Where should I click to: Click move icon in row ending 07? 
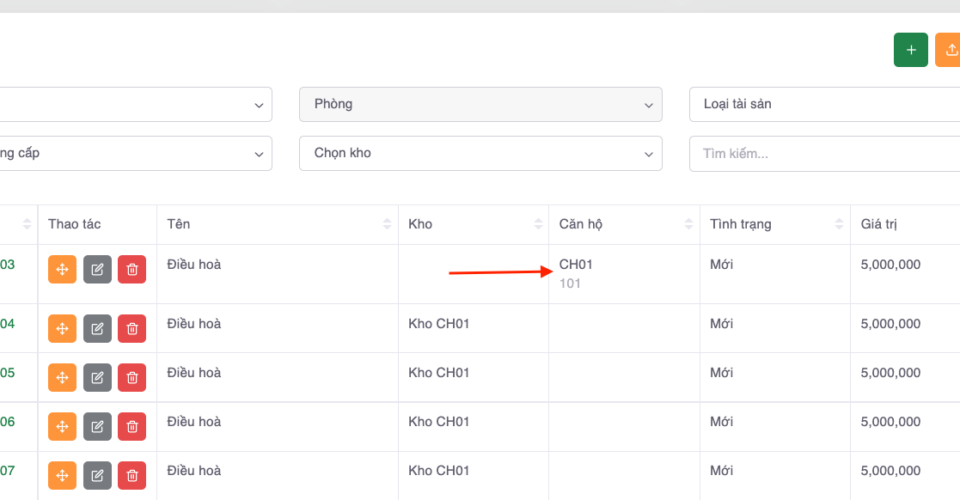[x=62, y=475]
